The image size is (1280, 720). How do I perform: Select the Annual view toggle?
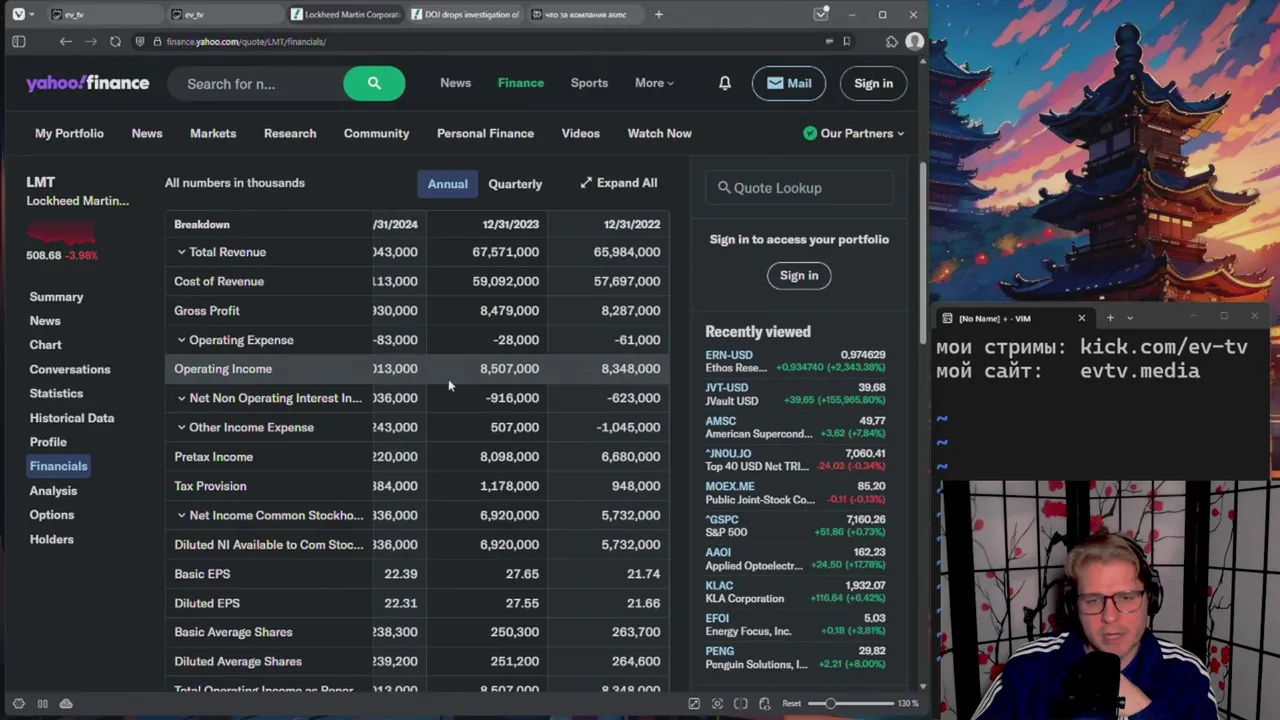(447, 184)
